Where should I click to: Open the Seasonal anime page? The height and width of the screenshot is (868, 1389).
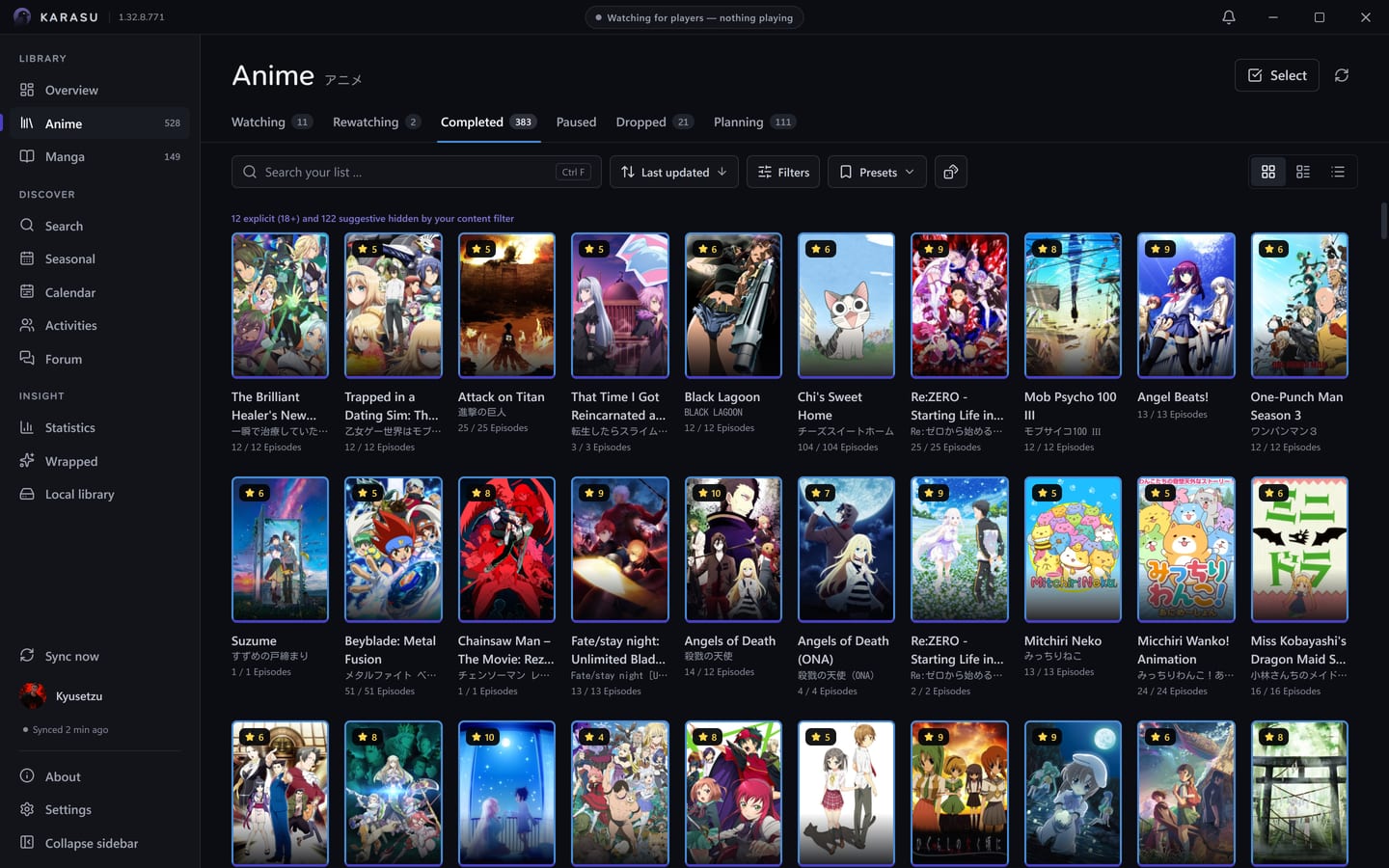(x=99, y=258)
